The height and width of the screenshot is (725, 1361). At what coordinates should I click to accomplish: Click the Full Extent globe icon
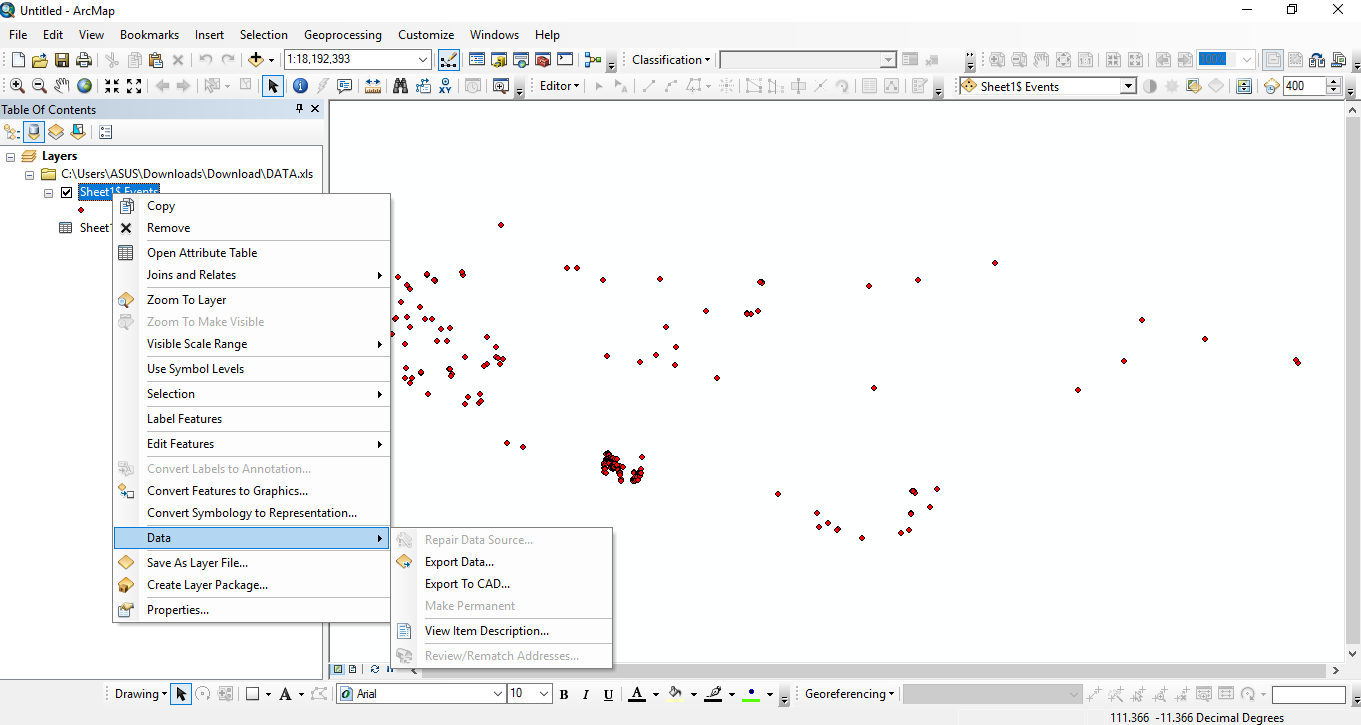pos(85,86)
